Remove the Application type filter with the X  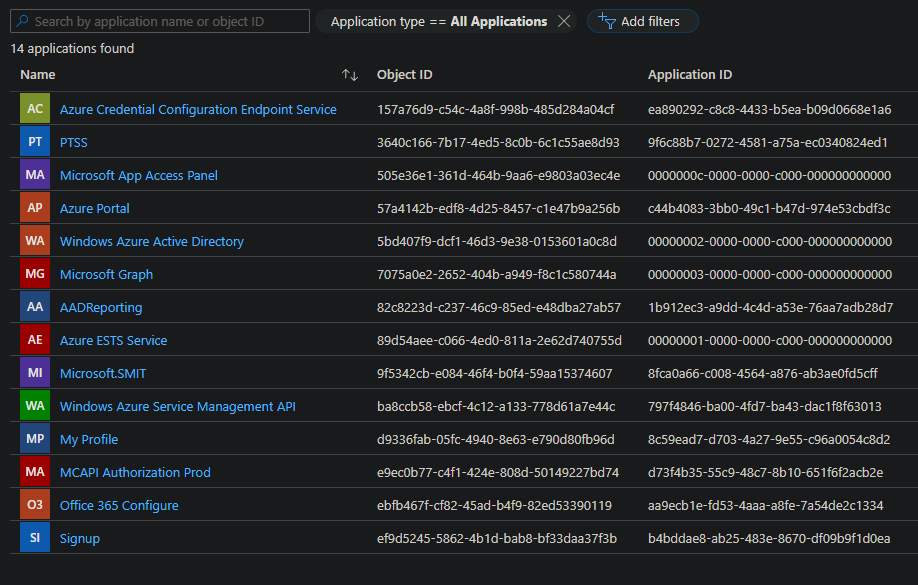coord(564,22)
